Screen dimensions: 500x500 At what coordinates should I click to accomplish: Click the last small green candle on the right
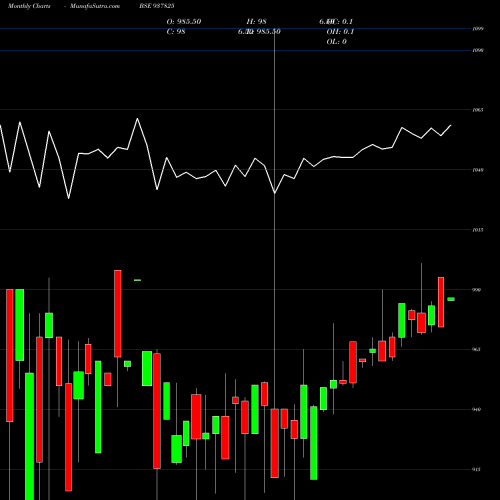click(451, 299)
